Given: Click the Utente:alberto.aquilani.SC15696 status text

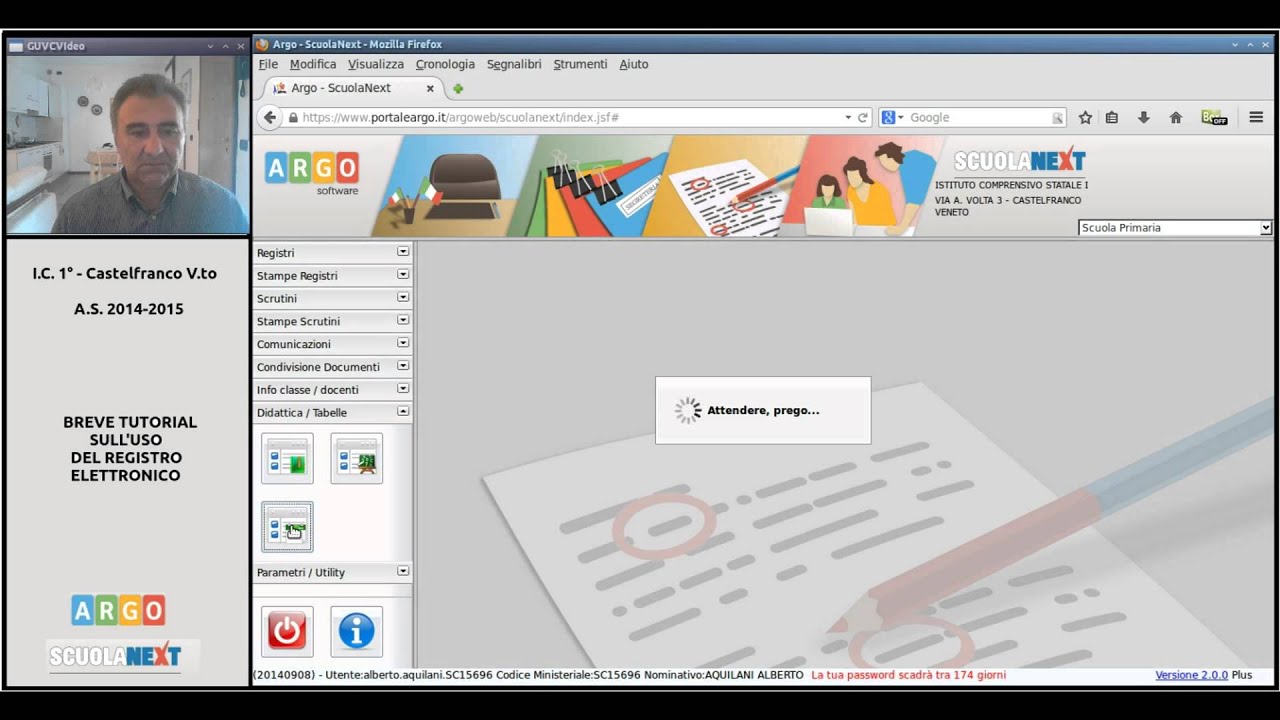Looking at the screenshot, I should [408, 675].
